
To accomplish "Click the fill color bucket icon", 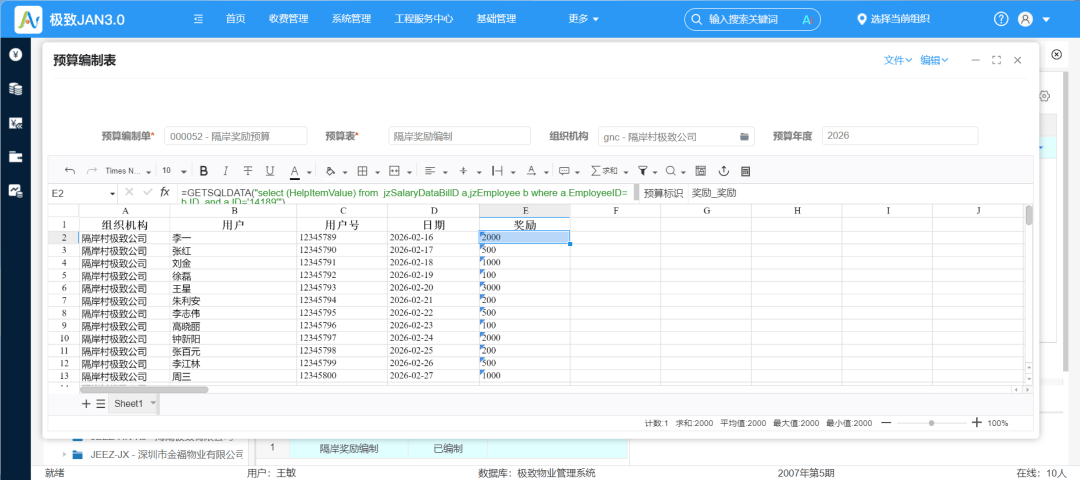I will click(330, 171).
